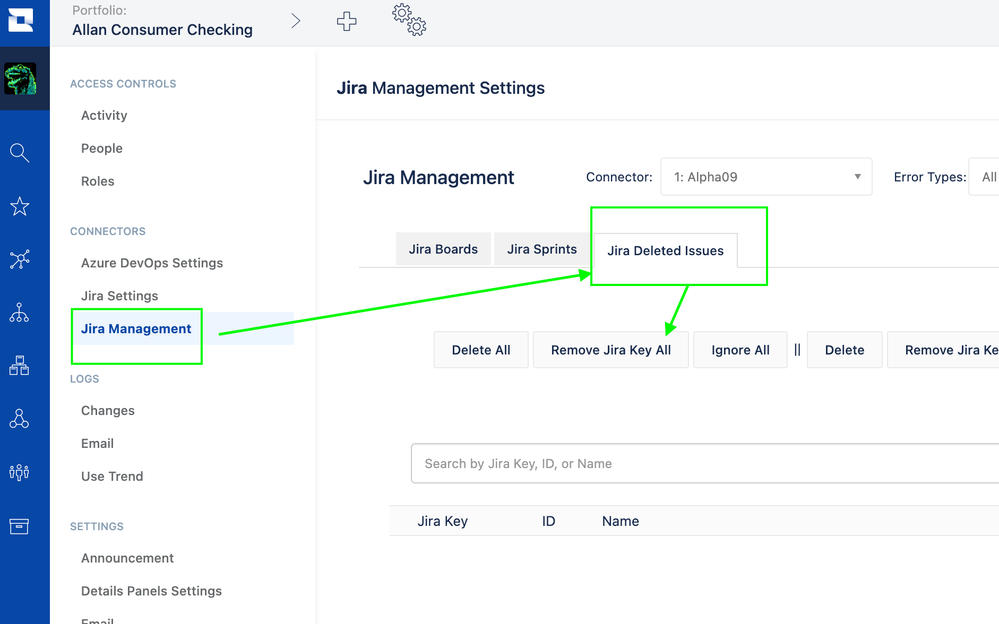Open the archive box icon in sidebar
This screenshot has width=999, height=624.
click(19, 526)
